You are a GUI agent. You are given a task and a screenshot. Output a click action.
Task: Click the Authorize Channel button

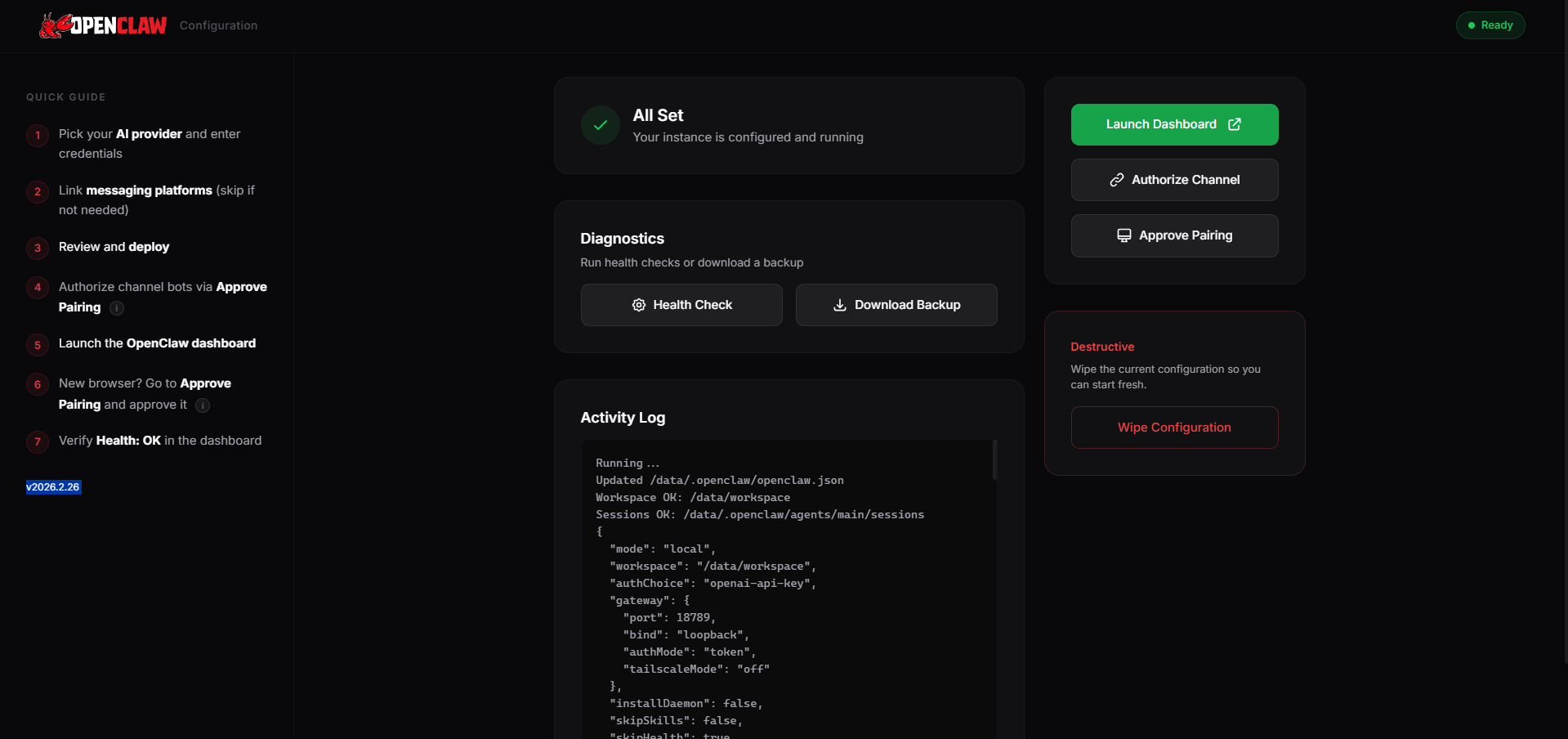[1174, 179]
